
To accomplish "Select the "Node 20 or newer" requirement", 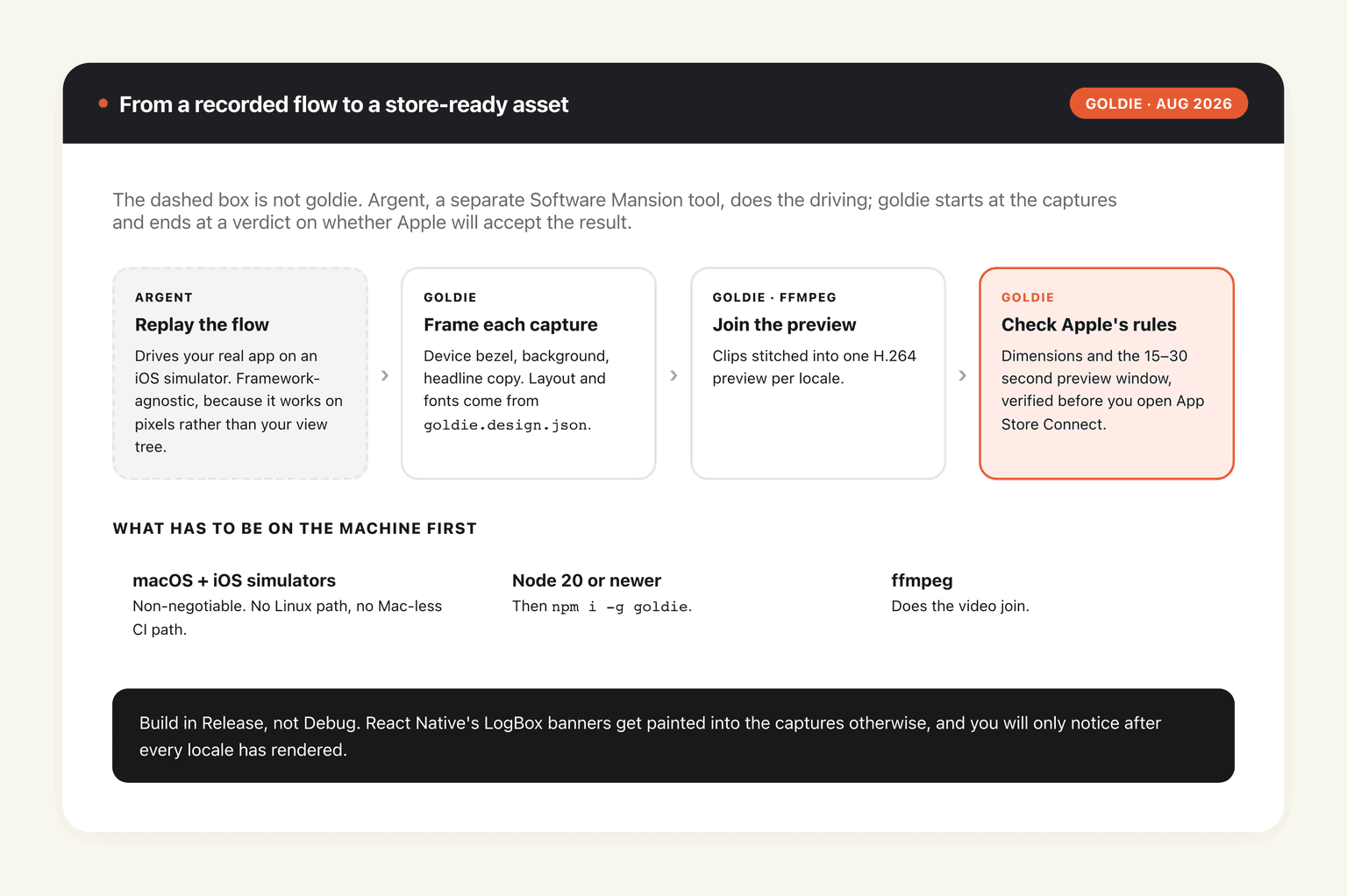I will coord(587,580).
